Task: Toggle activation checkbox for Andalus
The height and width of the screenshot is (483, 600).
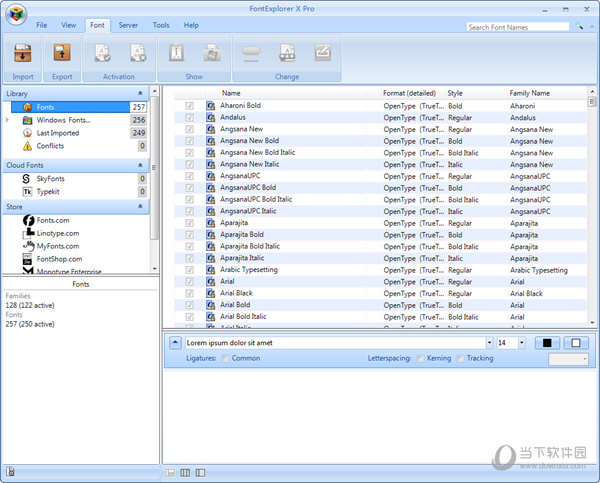Action: click(189, 117)
